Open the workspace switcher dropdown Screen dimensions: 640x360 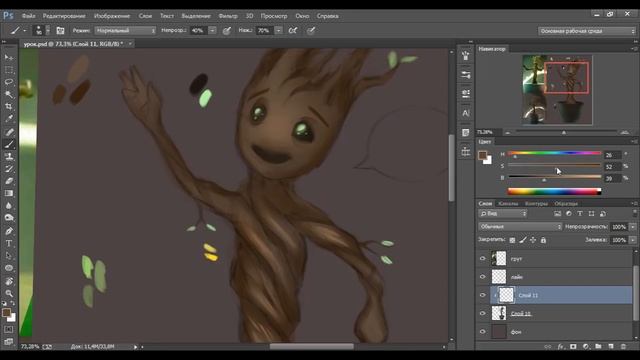587,31
